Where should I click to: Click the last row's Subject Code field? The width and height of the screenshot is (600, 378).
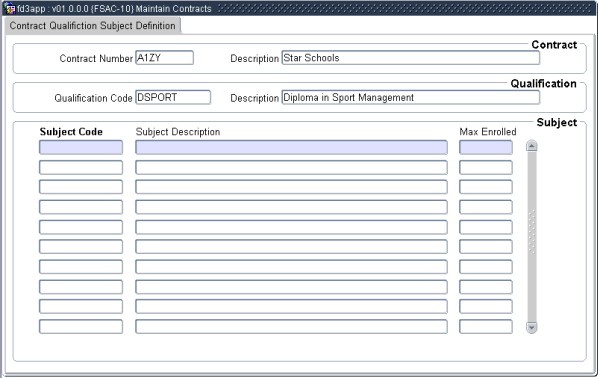pos(81,326)
